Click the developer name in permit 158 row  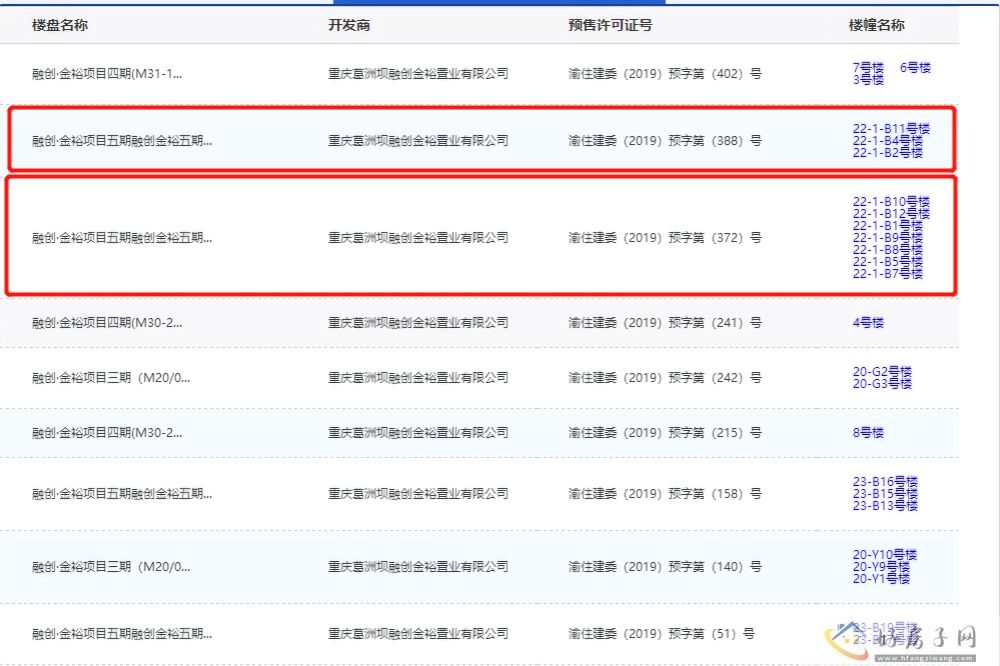click(418, 494)
